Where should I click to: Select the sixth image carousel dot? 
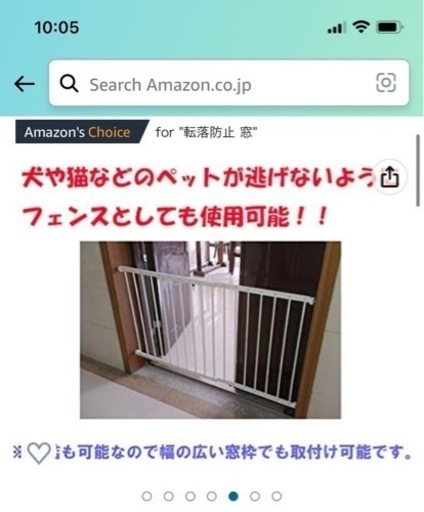[255, 496]
